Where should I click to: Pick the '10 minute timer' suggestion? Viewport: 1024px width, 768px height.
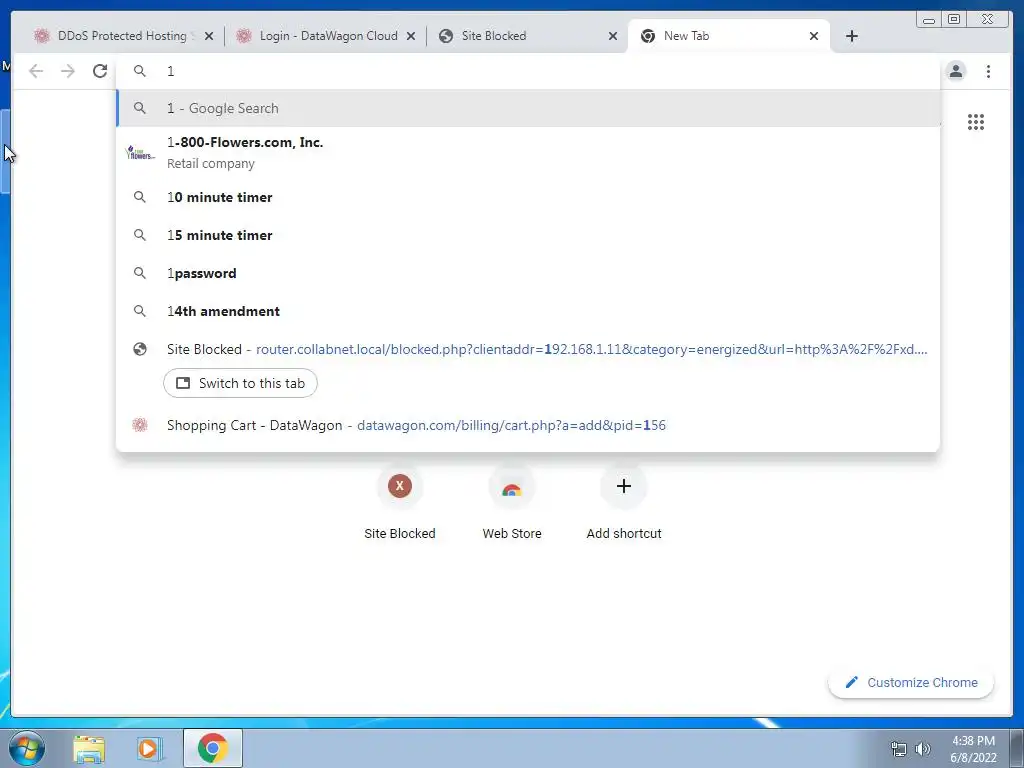pyautogui.click(x=528, y=197)
